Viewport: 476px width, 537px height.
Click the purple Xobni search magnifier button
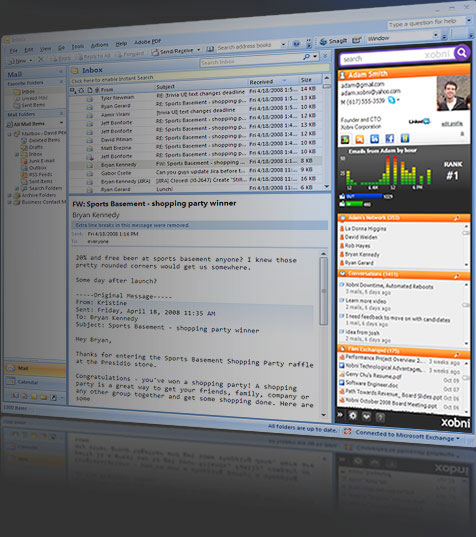[462, 53]
